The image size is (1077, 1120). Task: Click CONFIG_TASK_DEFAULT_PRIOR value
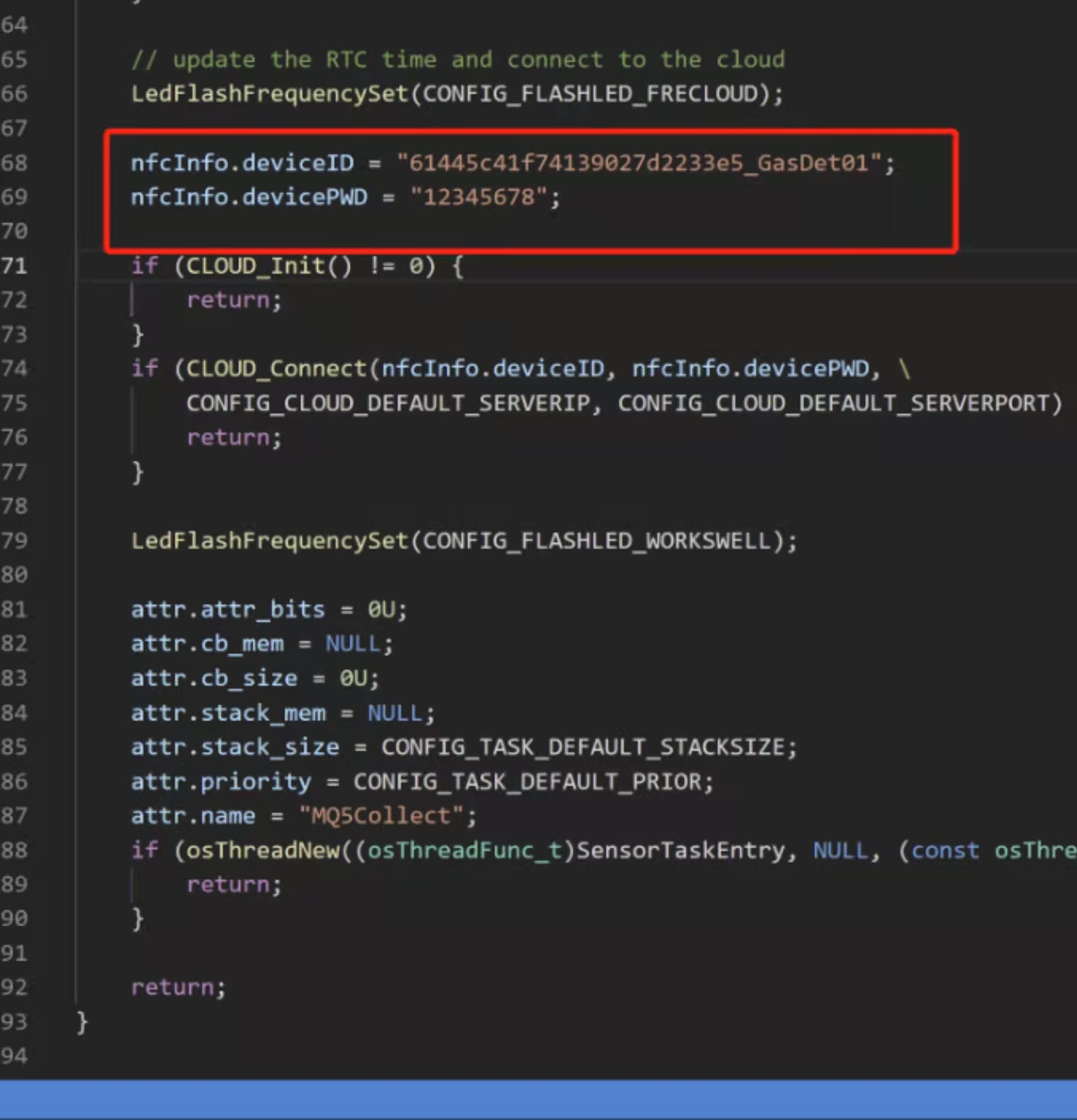click(x=528, y=782)
